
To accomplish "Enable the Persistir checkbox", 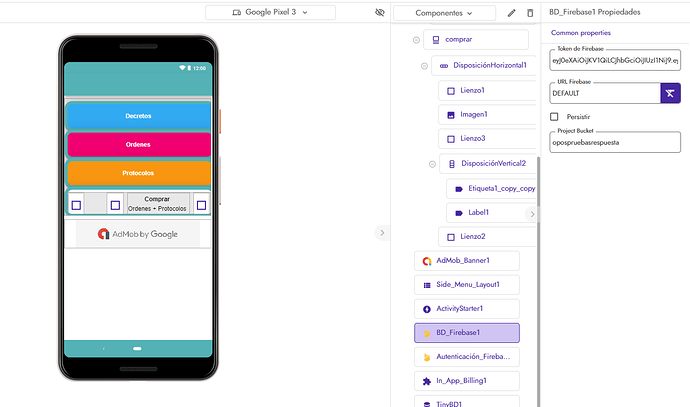I will 554,117.
